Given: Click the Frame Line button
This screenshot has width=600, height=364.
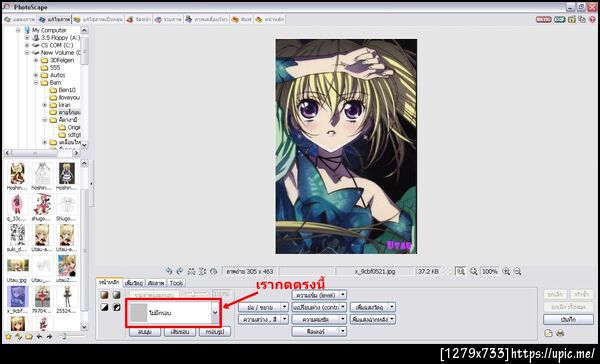Looking at the screenshot, I should pyautogui.click(x=179, y=332).
